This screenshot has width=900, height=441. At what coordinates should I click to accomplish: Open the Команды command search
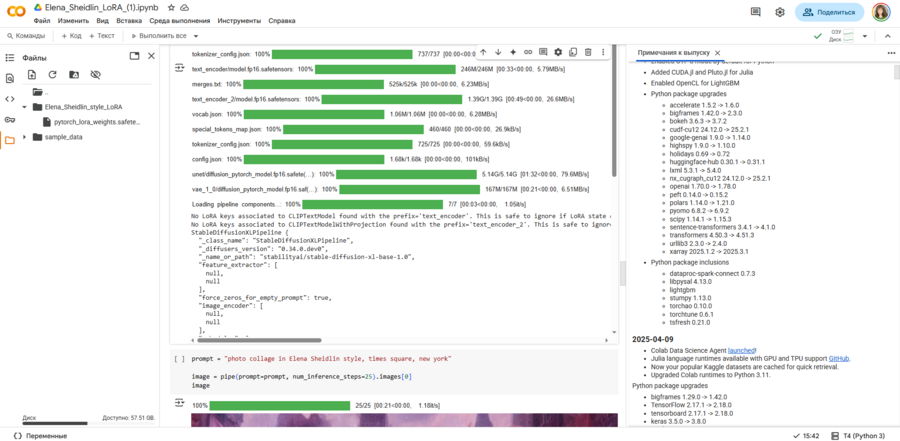click(26, 36)
